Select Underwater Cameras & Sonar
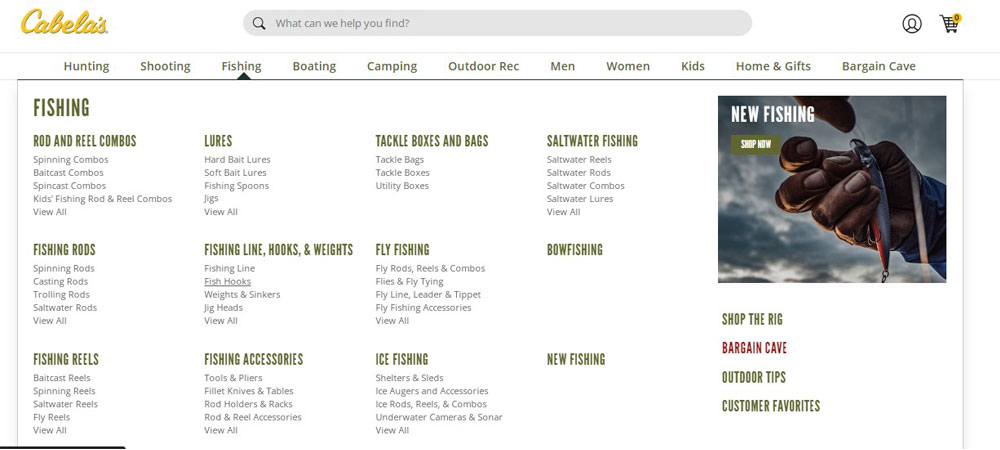The image size is (1000, 450). (439, 417)
